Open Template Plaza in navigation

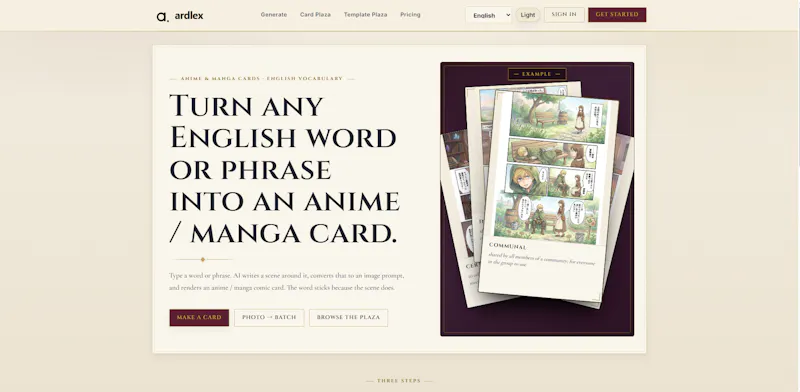tap(365, 15)
